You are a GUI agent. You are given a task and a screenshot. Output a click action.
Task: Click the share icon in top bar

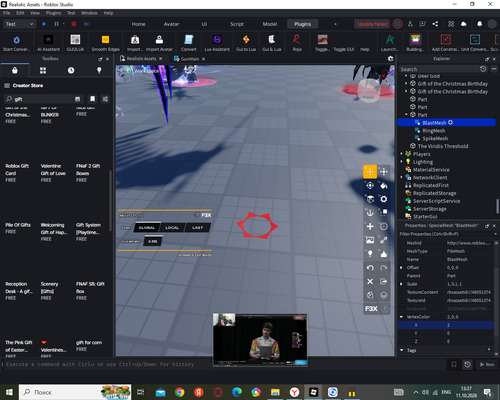[435, 24]
